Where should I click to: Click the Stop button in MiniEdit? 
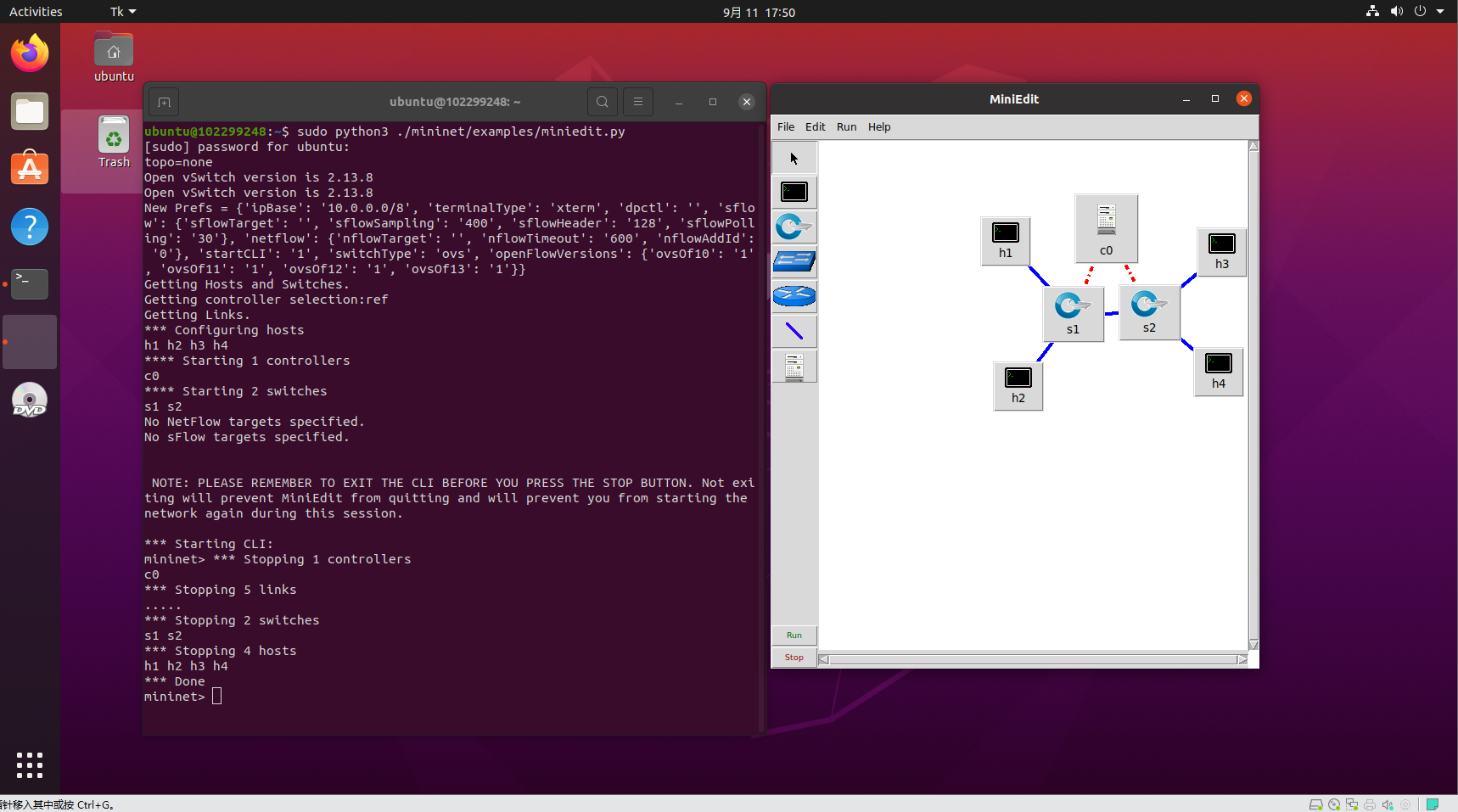tap(794, 658)
